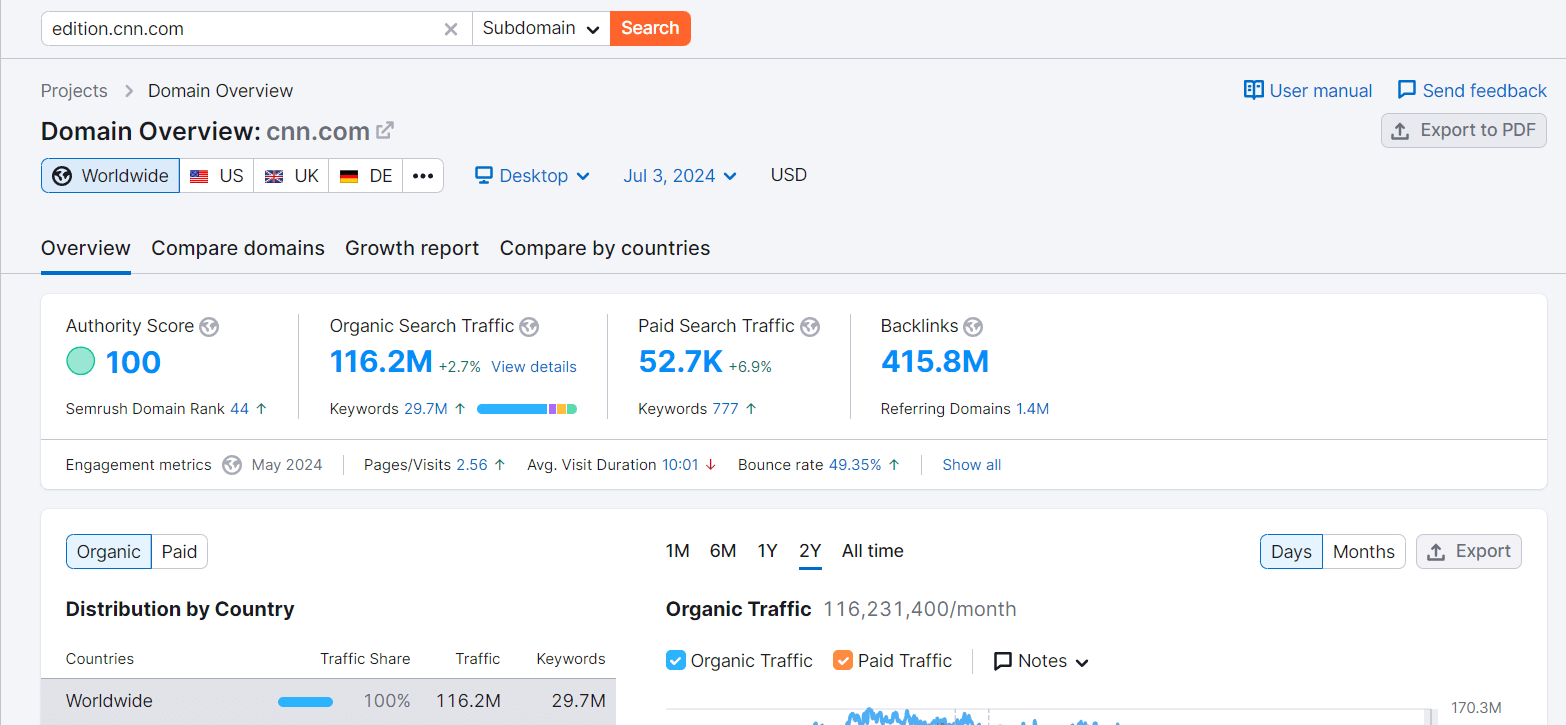This screenshot has height=725, width=1566.
Task: Click the Worldwide globe icon in database selector
Action: [x=62, y=176]
